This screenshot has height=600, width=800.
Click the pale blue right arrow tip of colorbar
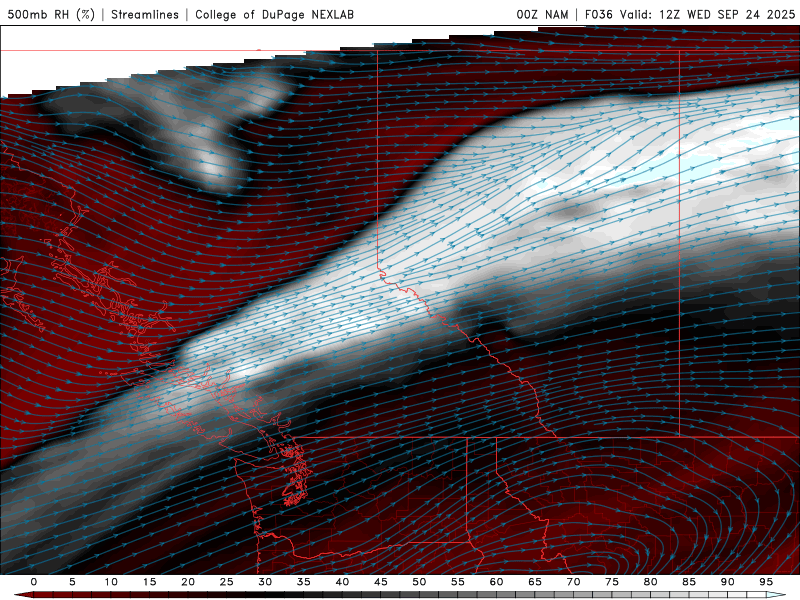coord(776,595)
